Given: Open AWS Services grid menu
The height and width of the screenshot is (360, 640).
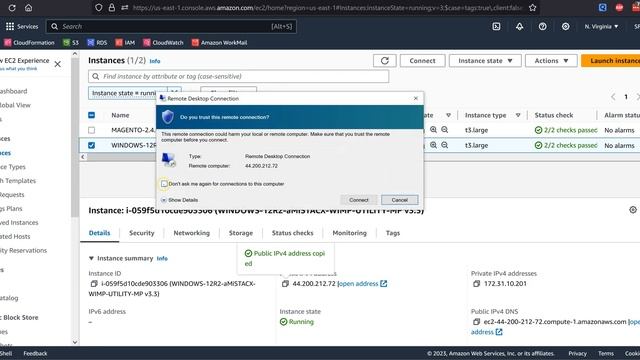Looking at the screenshot, I should click(10, 26).
